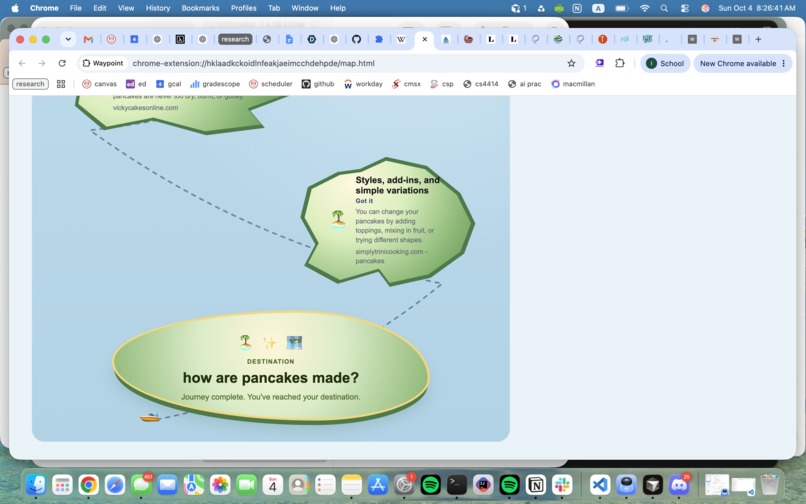This screenshot has width=806, height=504.
Task: Open 'research' bookmarks folder
Action: tap(30, 84)
